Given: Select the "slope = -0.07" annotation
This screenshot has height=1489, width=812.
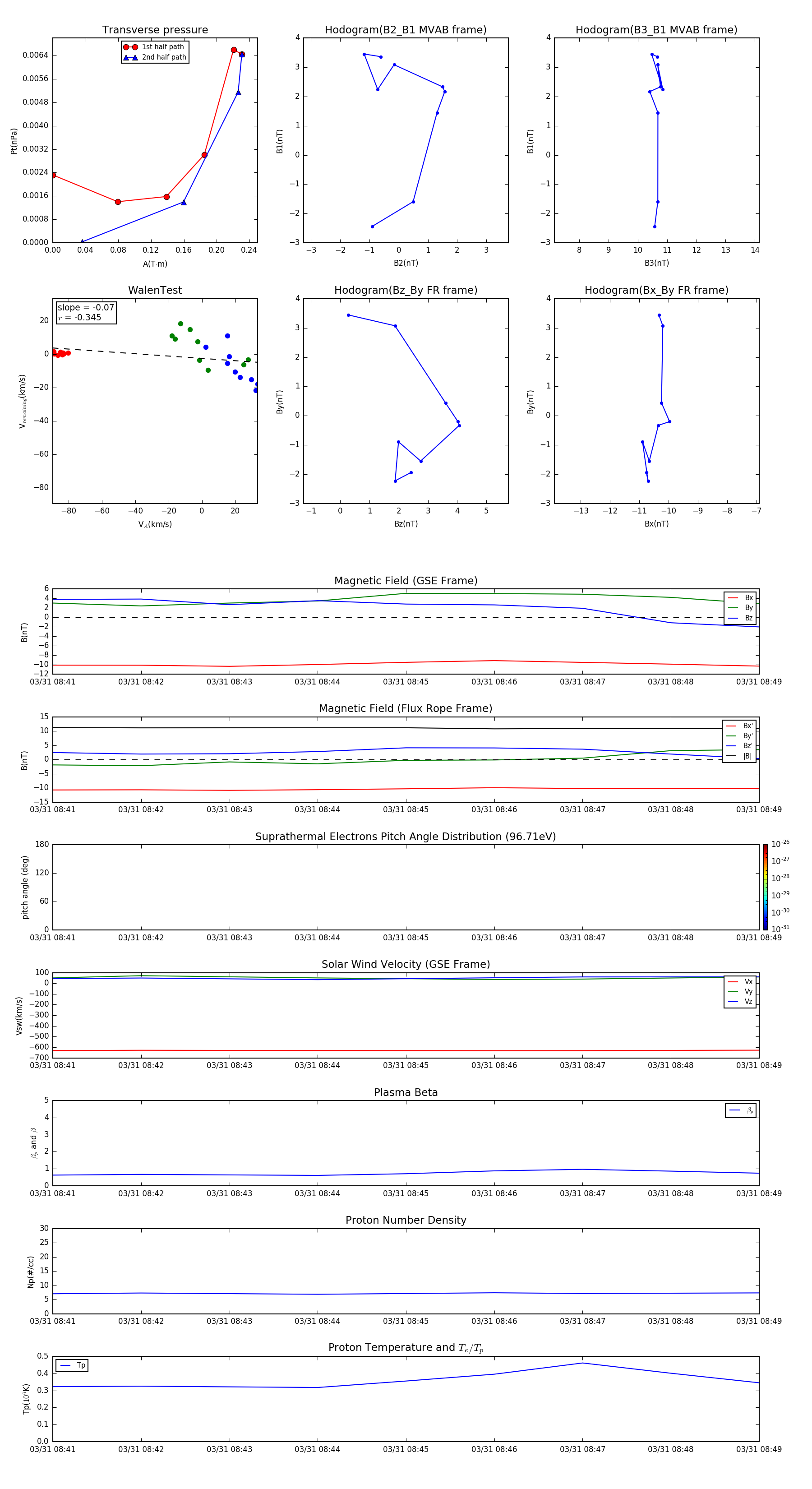Looking at the screenshot, I should pyautogui.click(x=86, y=308).
